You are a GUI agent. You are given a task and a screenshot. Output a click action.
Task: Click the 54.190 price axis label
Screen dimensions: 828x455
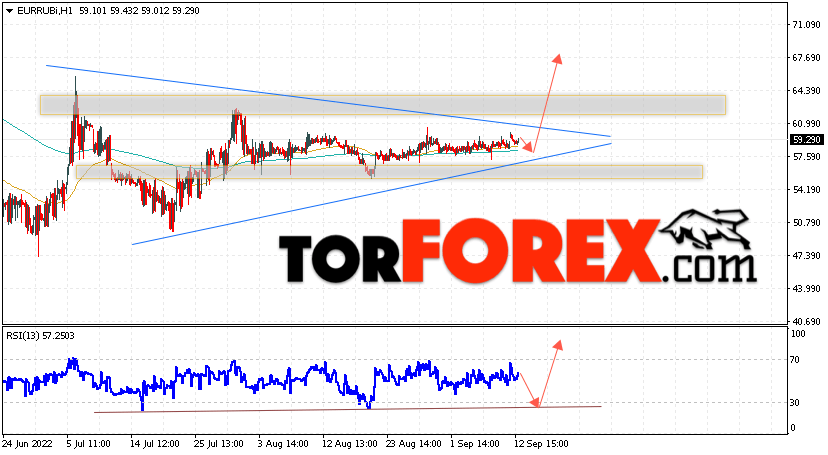click(806, 189)
